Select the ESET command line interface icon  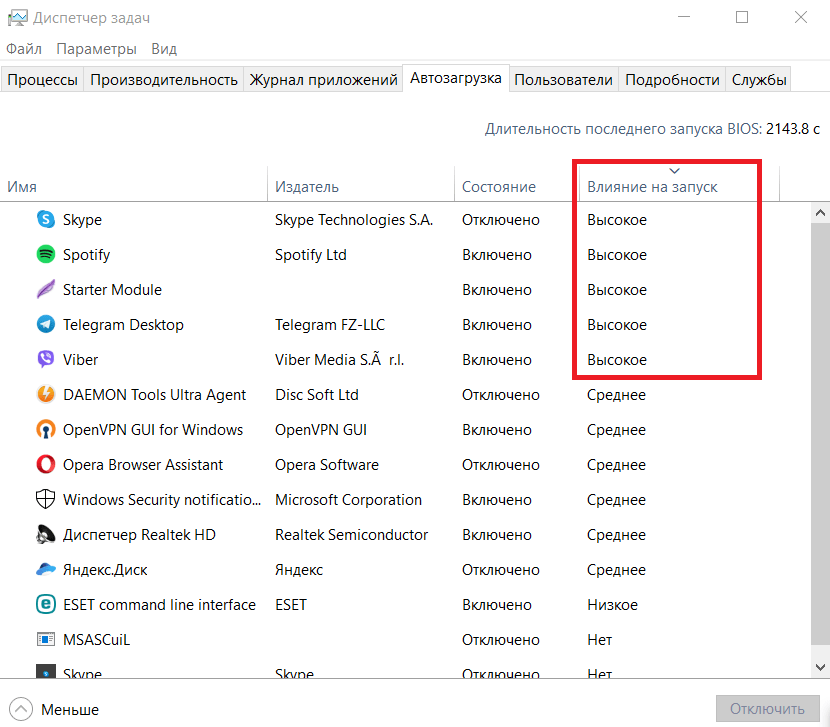[45, 605]
